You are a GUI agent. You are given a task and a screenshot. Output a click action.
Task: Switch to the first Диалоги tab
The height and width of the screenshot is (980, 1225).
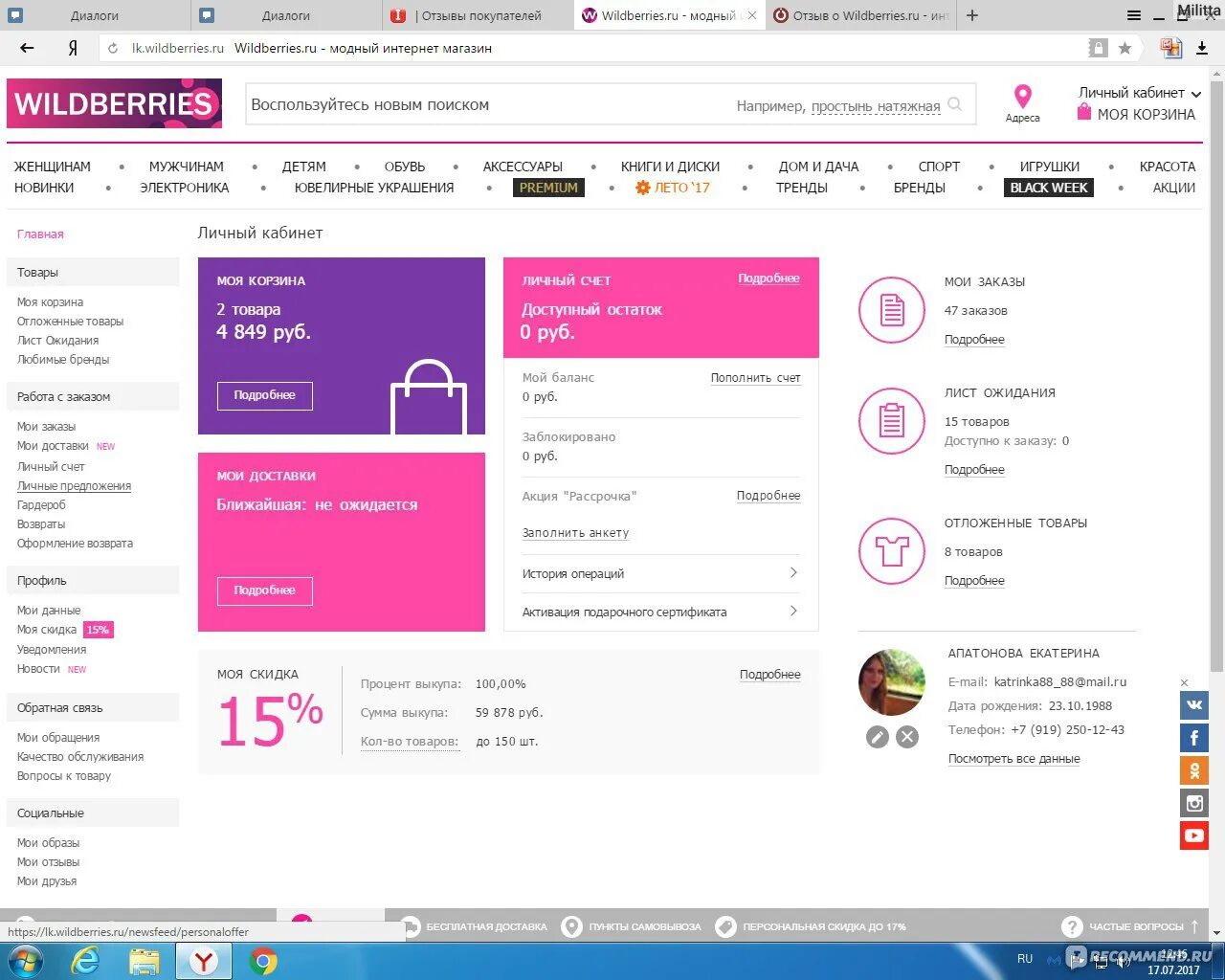tap(96, 15)
